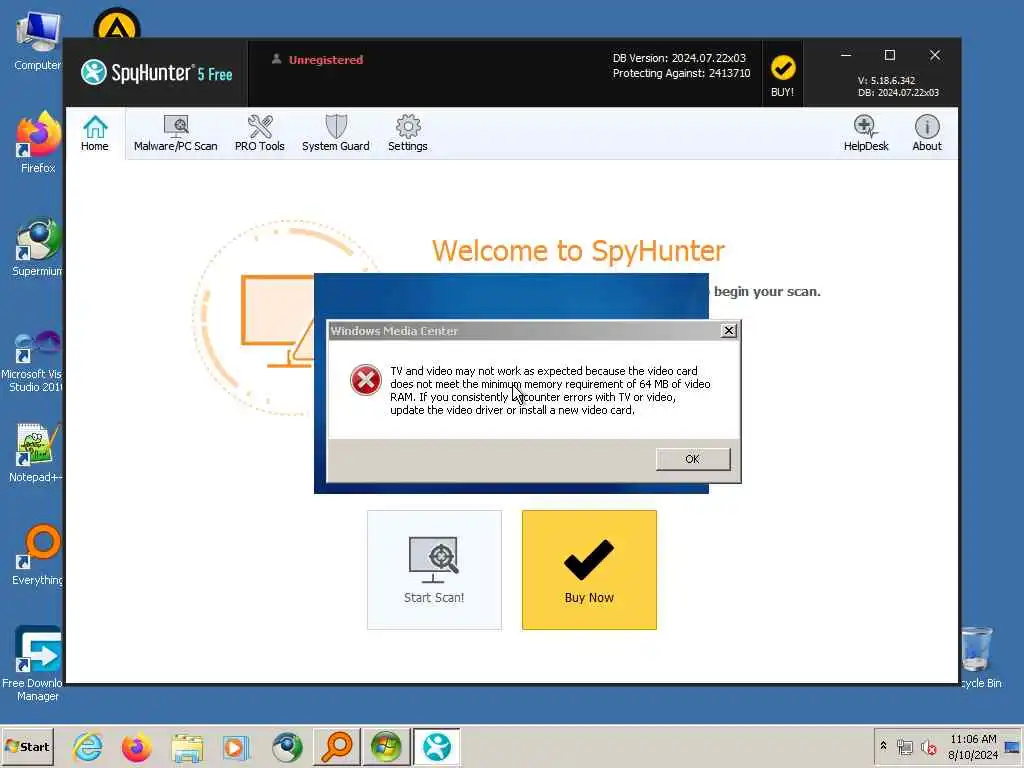Switch to Windows Media Center taskbar item

tap(386, 747)
